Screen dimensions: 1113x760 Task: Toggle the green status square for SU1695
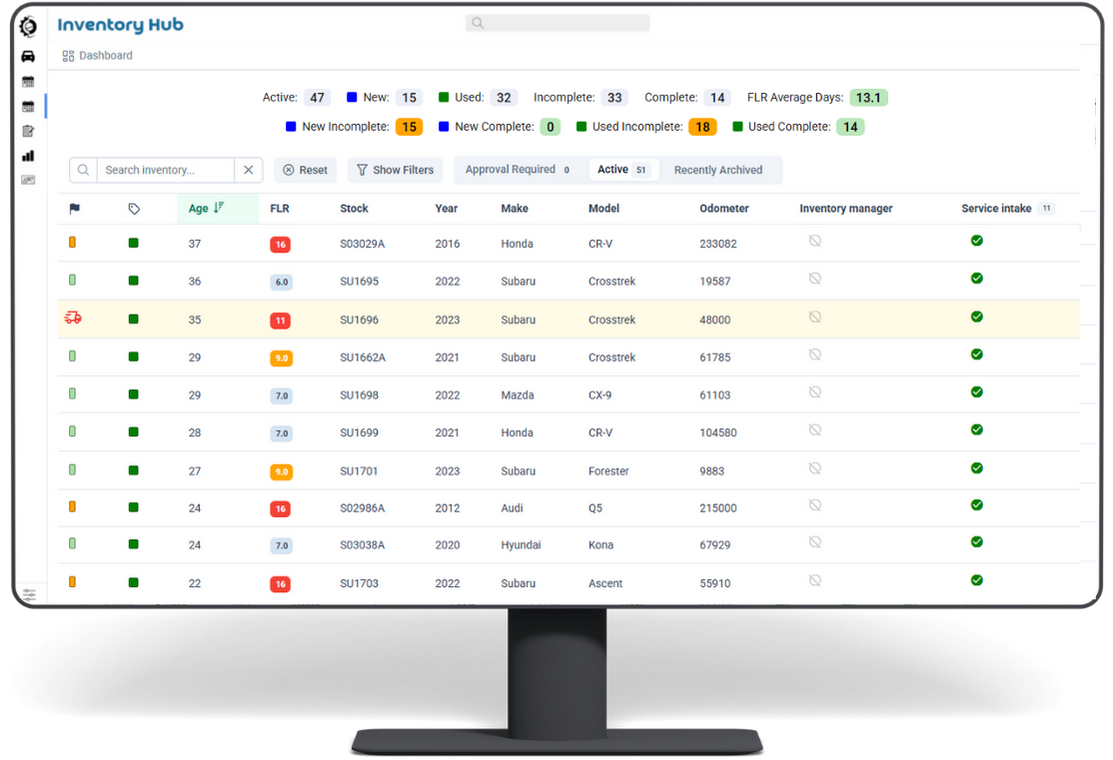(133, 278)
